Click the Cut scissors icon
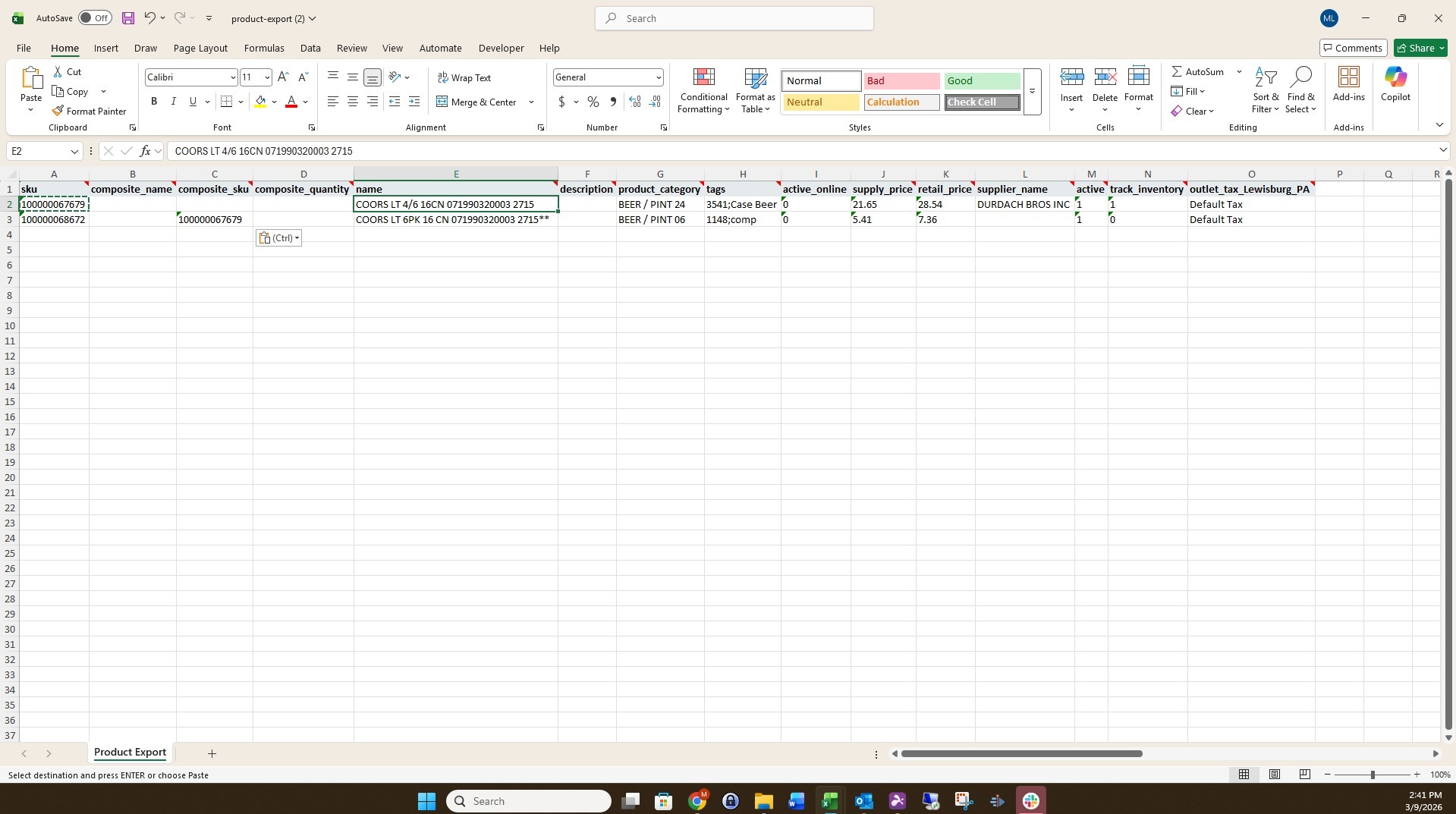1456x814 pixels. coord(58,71)
